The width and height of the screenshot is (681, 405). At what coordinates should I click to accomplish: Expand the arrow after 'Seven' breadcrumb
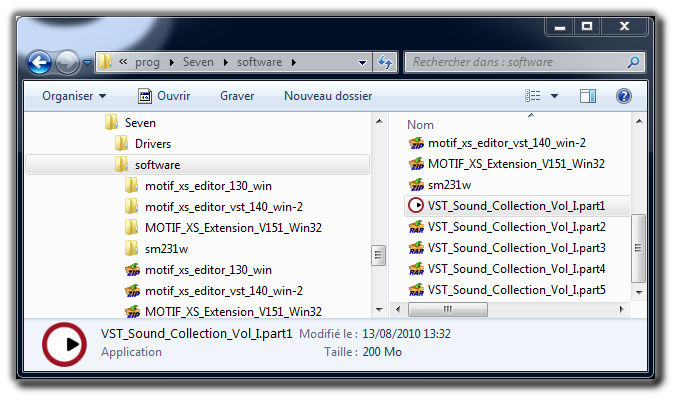coord(226,63)
